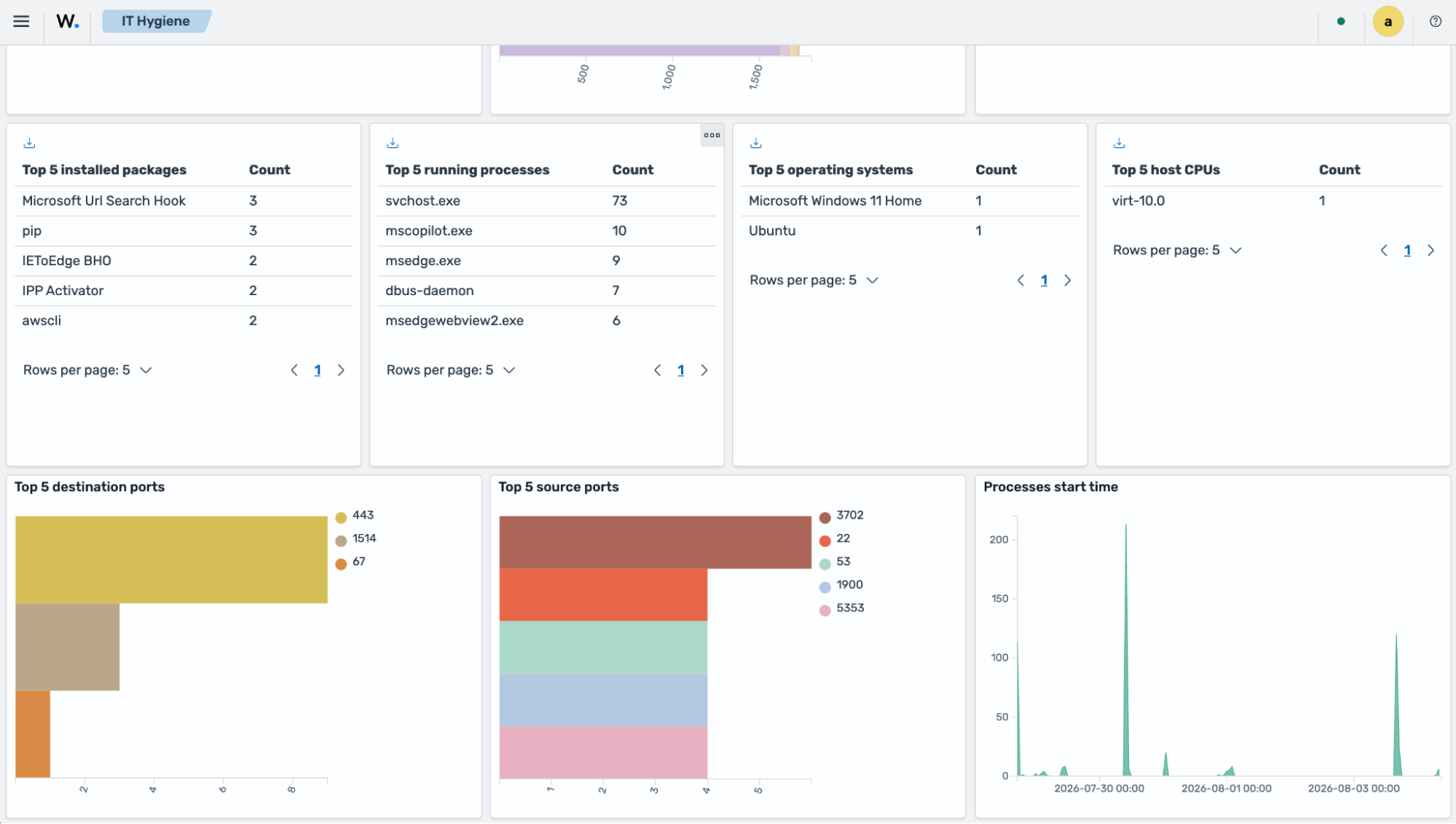Open the hamburger navigation menu
The height and width of the screenshot is (824, 1456).
coord(21,21)
